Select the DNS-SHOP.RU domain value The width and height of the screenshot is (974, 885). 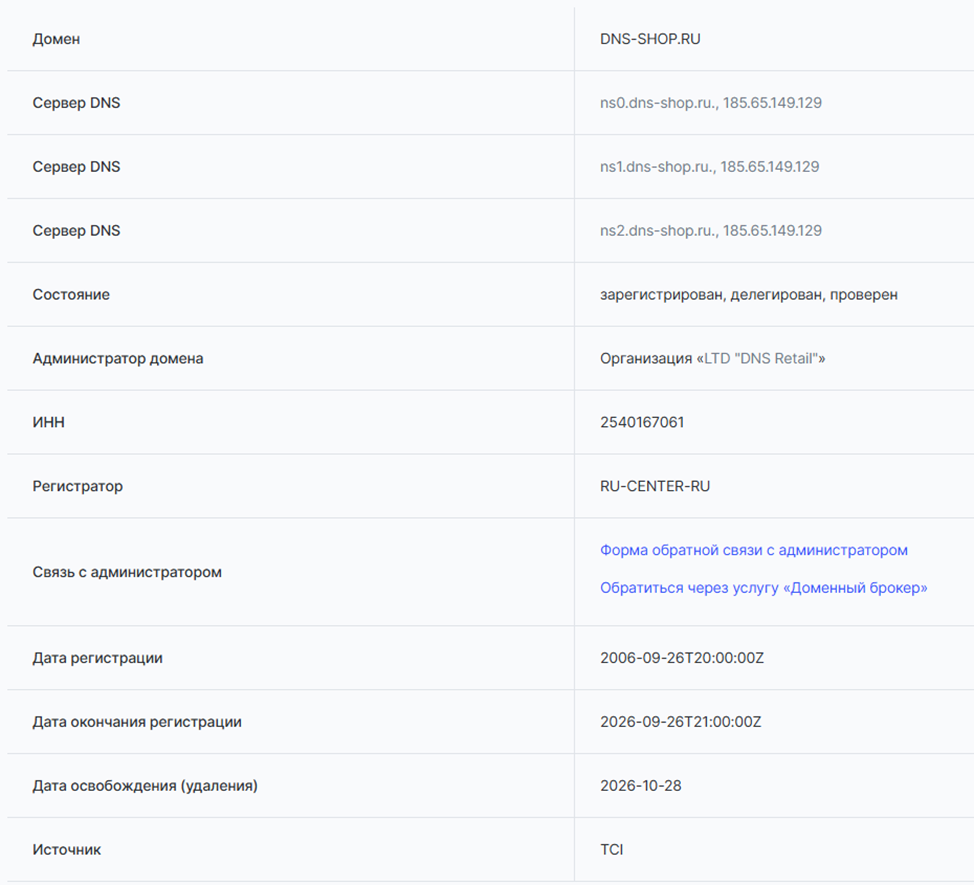650,39
